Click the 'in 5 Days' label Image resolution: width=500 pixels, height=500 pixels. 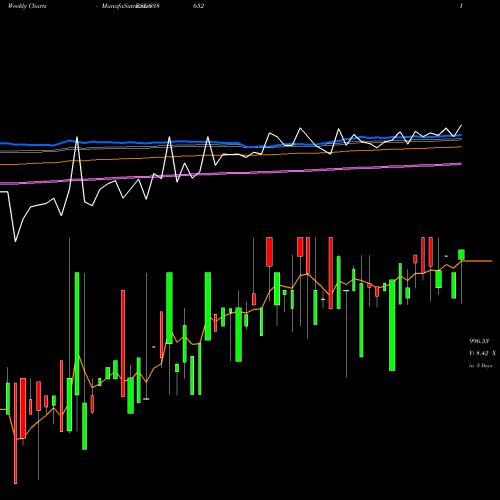tap(480, 366)
